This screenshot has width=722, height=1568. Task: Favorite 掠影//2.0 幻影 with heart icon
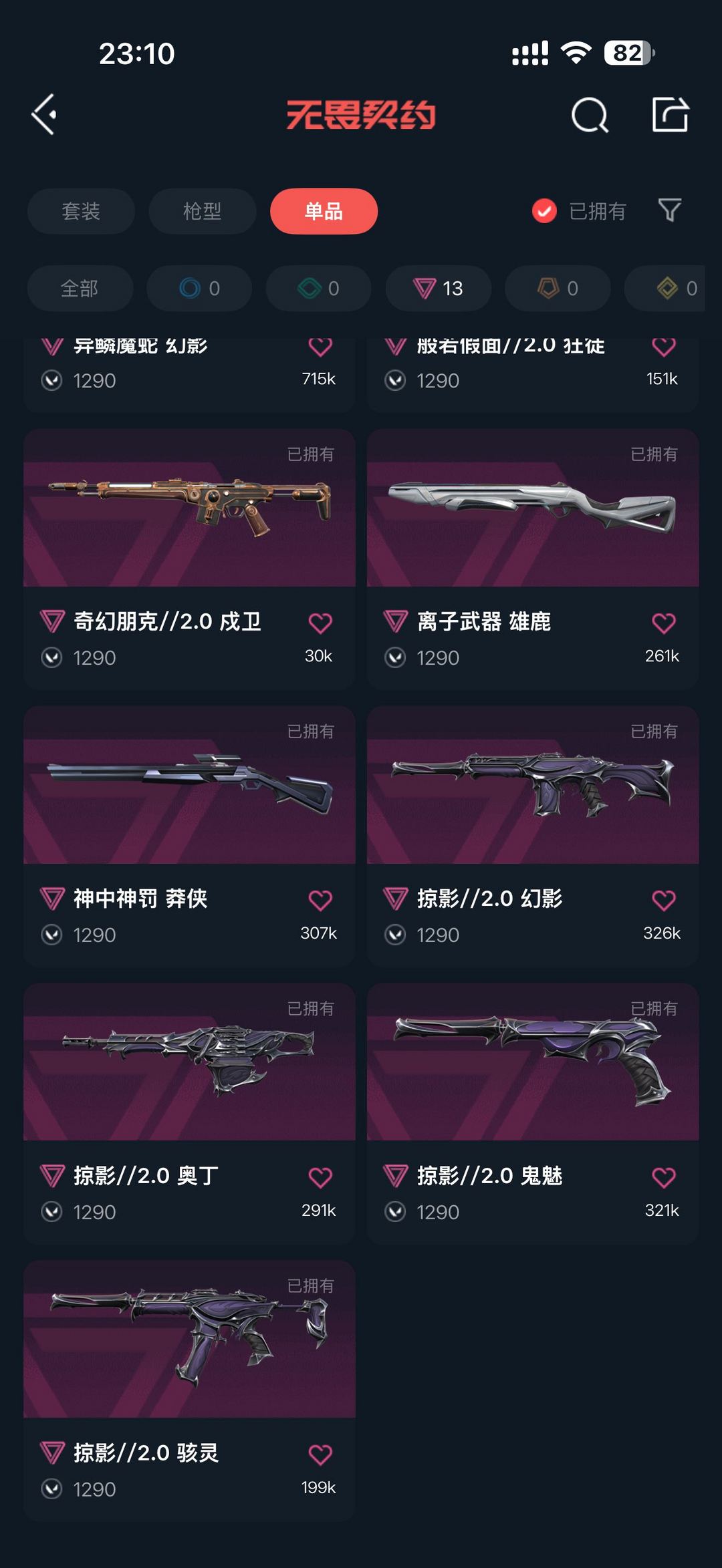pyautogui.click(x=663, y=900)
